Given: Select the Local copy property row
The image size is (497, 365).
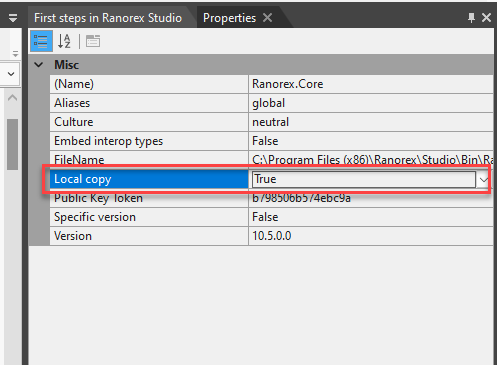Looking at the screenshot, I should 271,179.
